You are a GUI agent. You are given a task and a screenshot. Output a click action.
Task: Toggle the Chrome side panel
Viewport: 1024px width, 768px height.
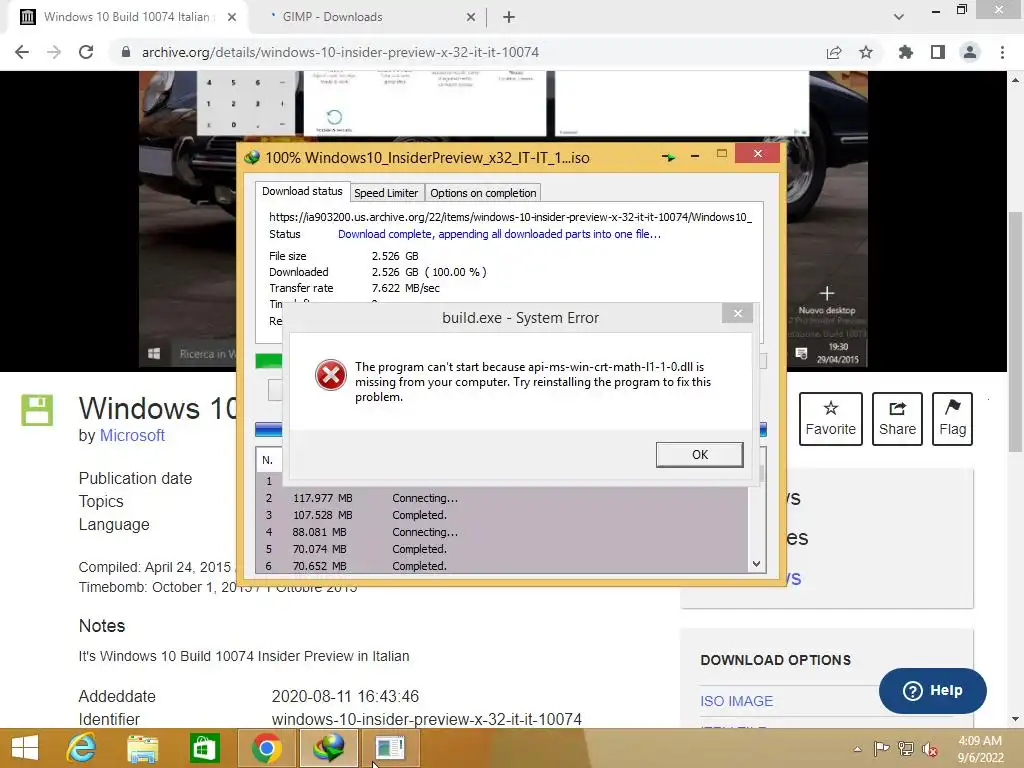point(938,52)
